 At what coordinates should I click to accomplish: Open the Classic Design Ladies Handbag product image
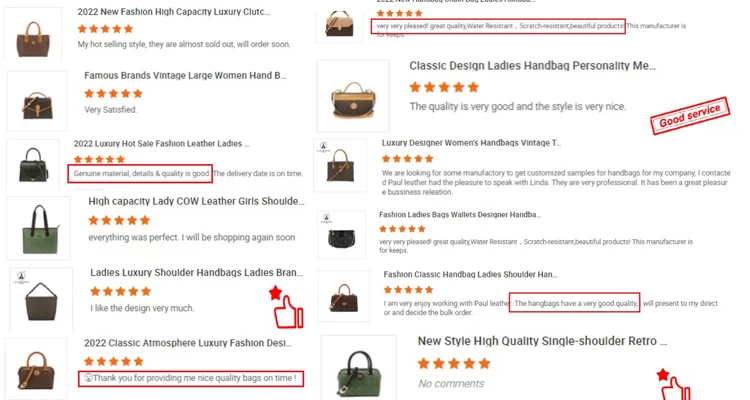353,96
